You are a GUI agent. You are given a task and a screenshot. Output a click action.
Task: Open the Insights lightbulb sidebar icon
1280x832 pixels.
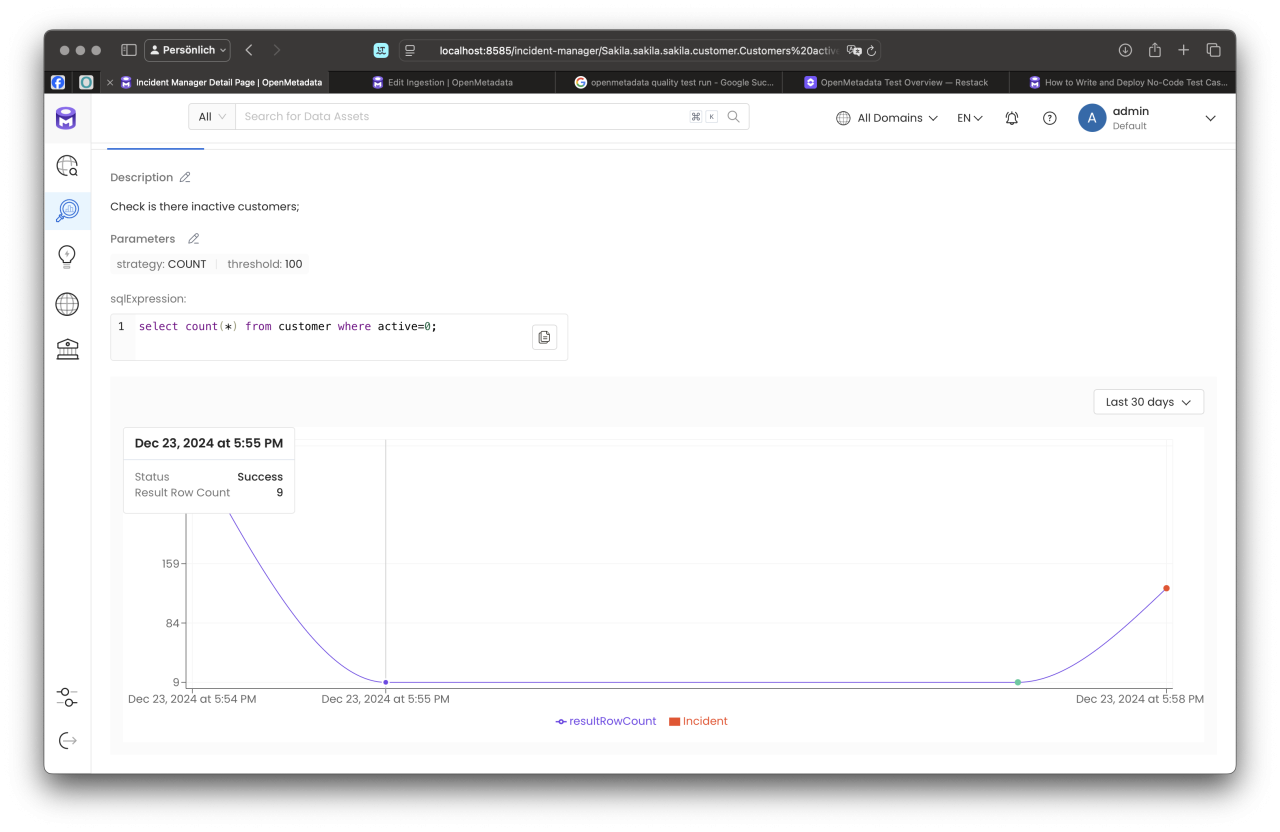(x=67, y=257)
